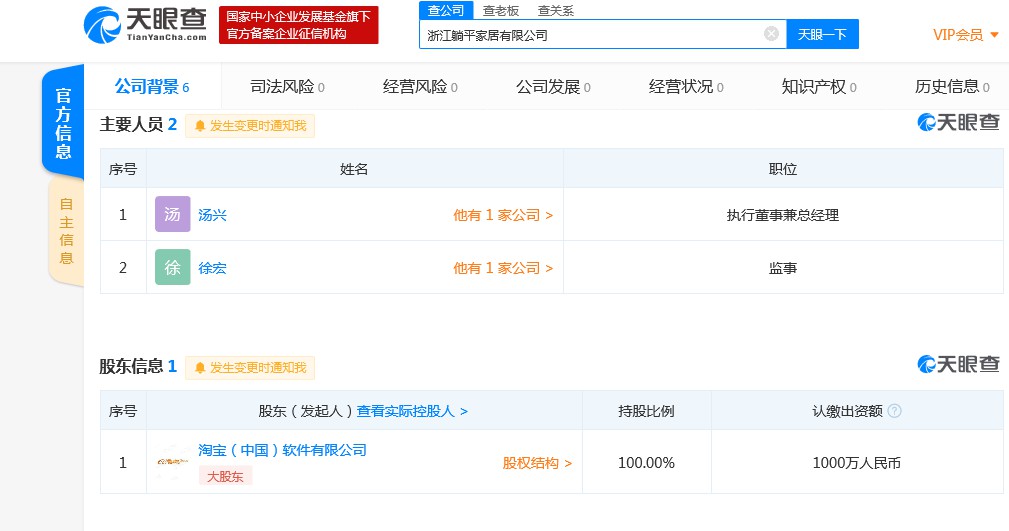Open the 知识产权 tab
Image resolution: width=1009 pixels, height=531 pixels.
pyautogui.click(x=819, y=86)
